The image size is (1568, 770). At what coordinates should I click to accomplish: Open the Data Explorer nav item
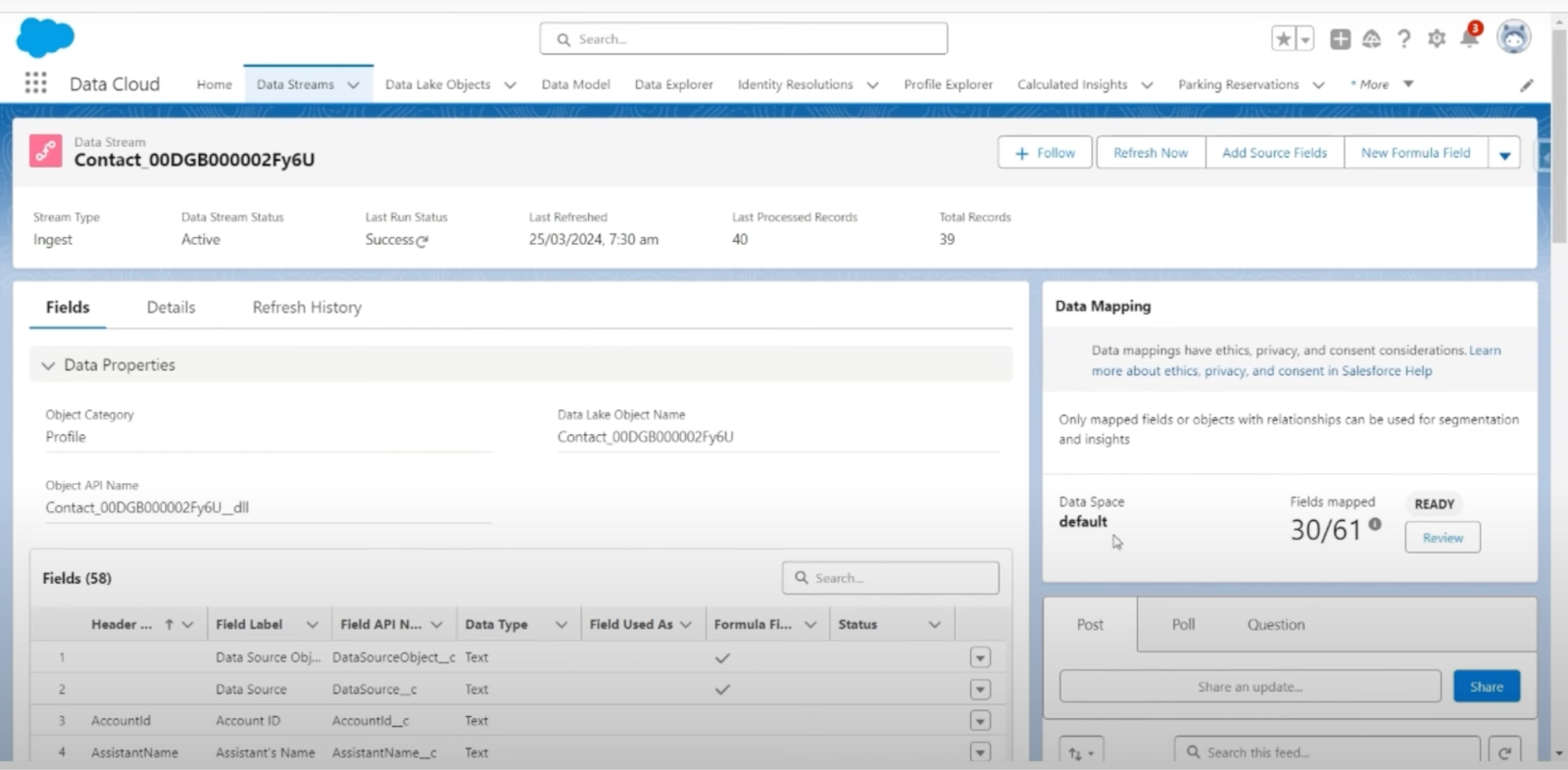point(673,84)
